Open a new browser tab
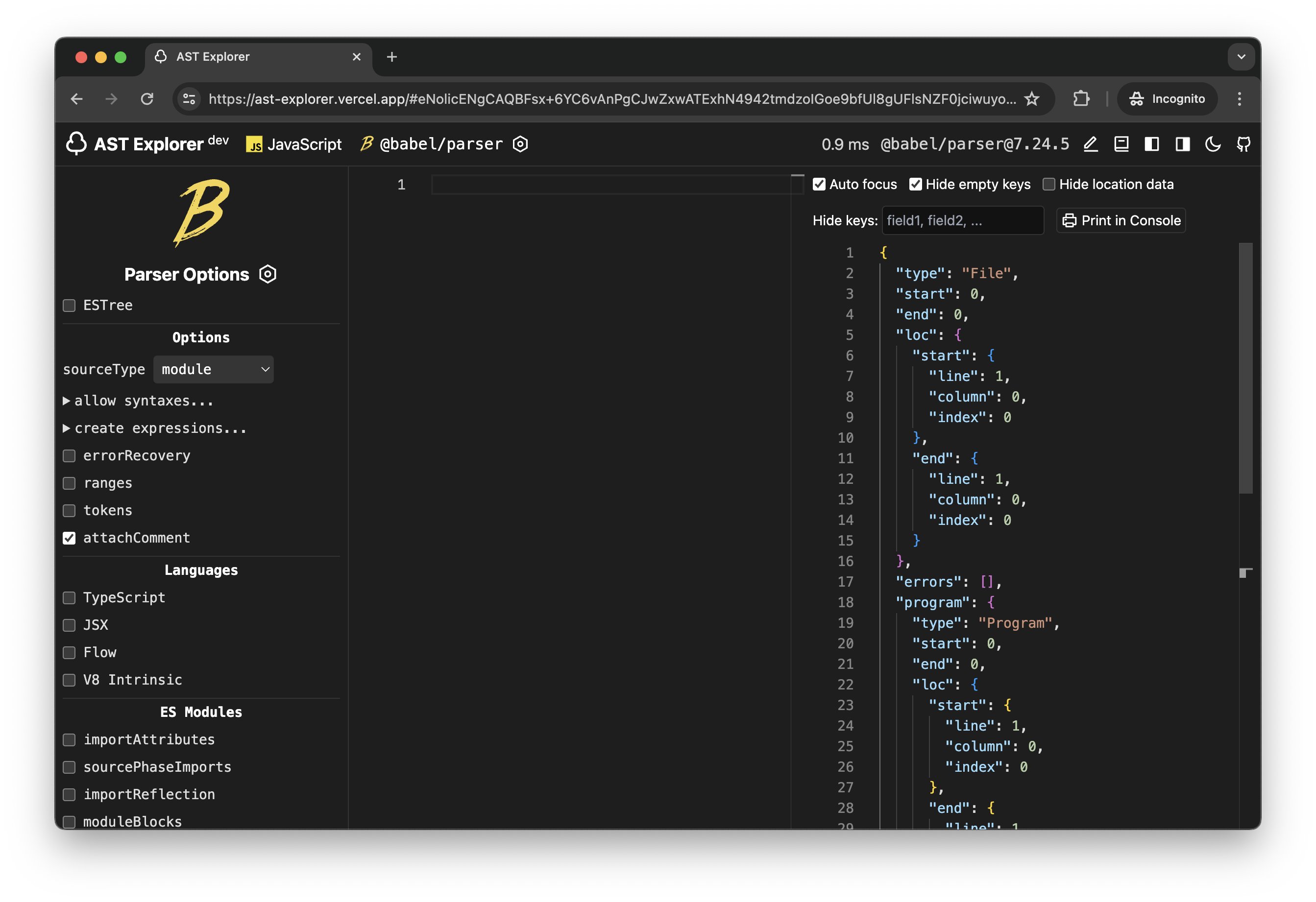Screen dimensions: 1316x902 tap(392, 57)
